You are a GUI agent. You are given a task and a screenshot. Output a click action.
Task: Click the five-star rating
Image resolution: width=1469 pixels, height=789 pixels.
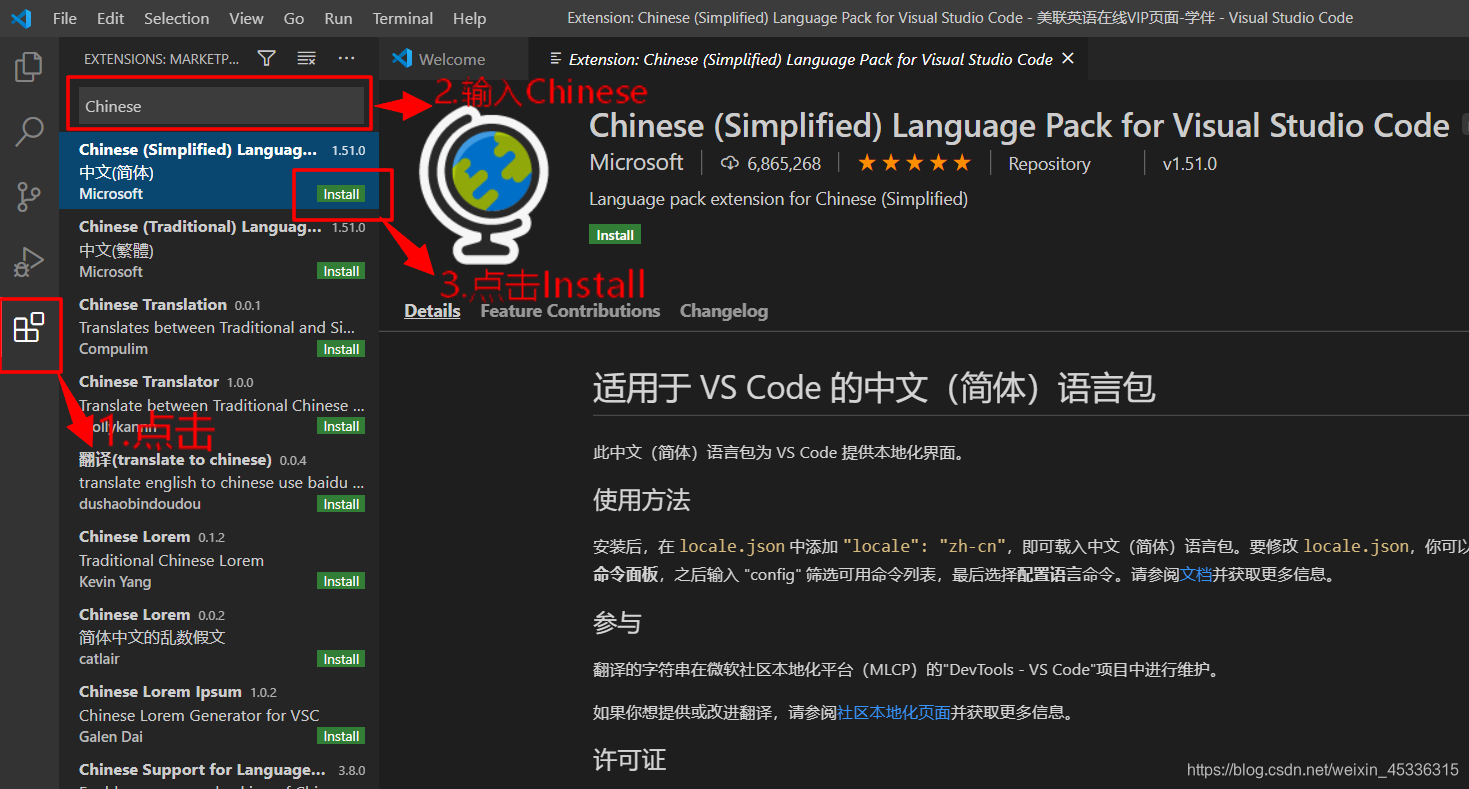tap(914, 163)
